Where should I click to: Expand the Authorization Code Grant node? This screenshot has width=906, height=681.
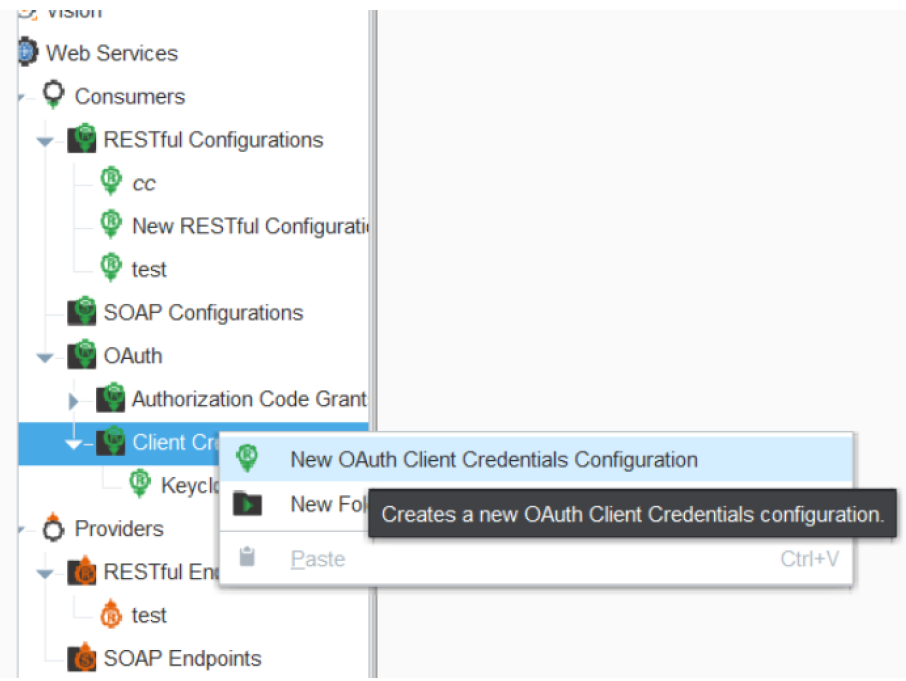(x=74, y=400)
